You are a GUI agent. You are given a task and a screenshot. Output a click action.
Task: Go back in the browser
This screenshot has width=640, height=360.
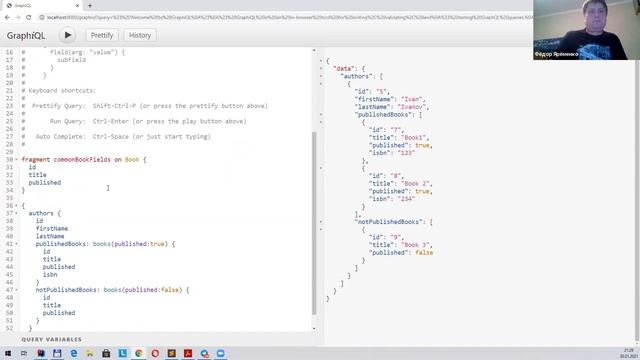click(x=7, y=17)
